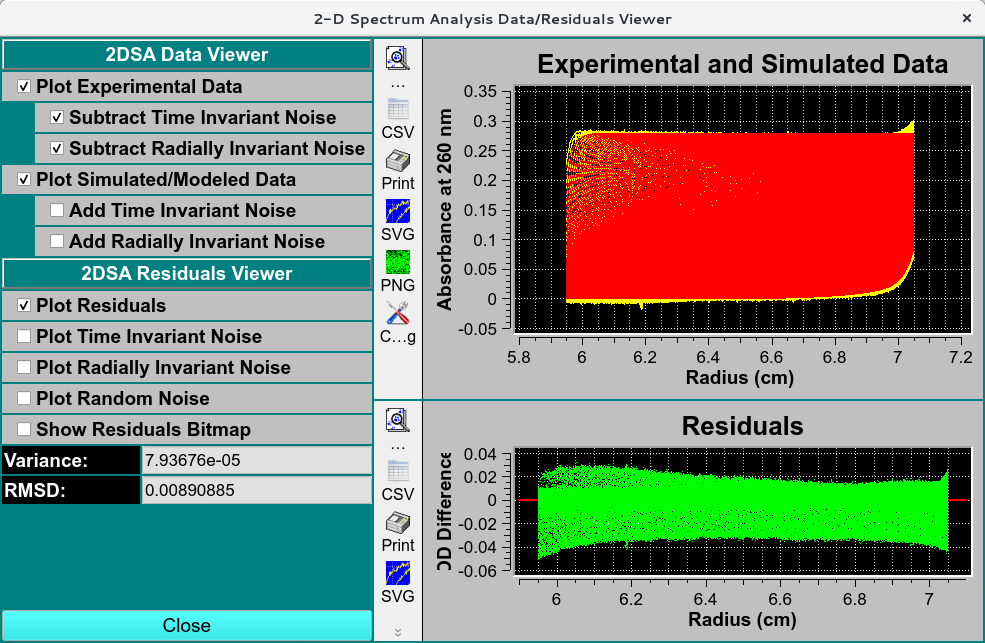Export Residuals plot as CSV
Viewport: 985px width, 643px height.
[x=398, y=478]
